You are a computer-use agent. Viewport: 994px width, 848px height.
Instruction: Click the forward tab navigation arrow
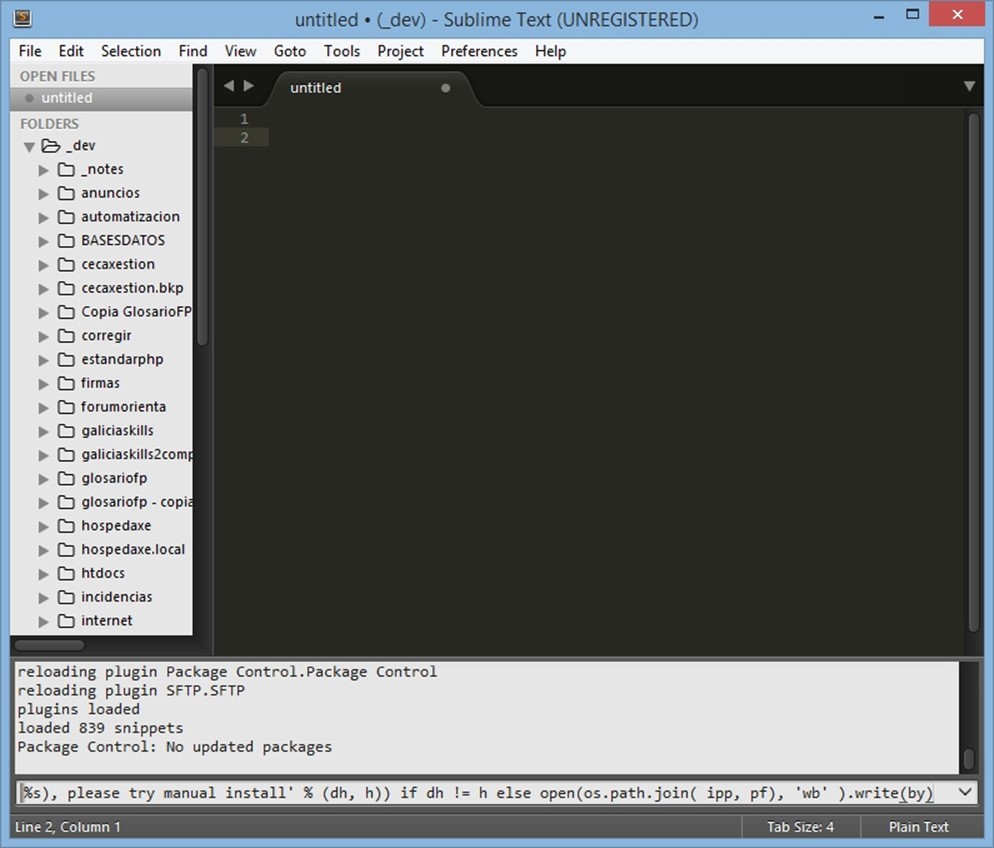(249, 86)
